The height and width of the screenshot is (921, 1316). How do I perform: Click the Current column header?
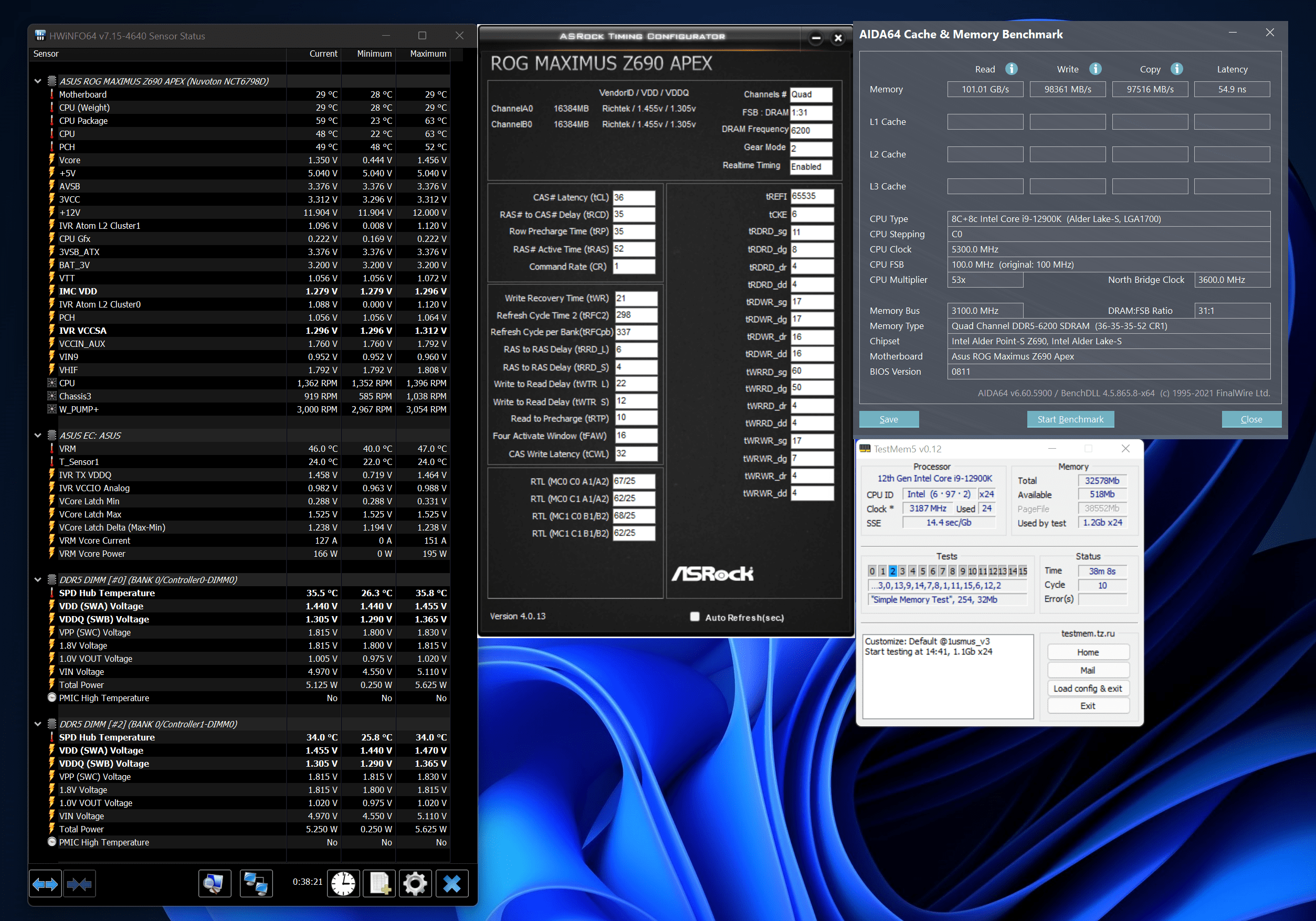point(313,54)
